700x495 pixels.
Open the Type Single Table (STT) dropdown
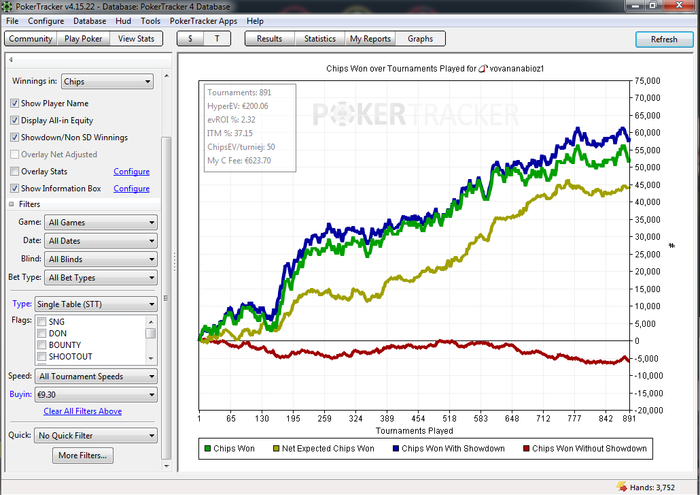(96, 304)
